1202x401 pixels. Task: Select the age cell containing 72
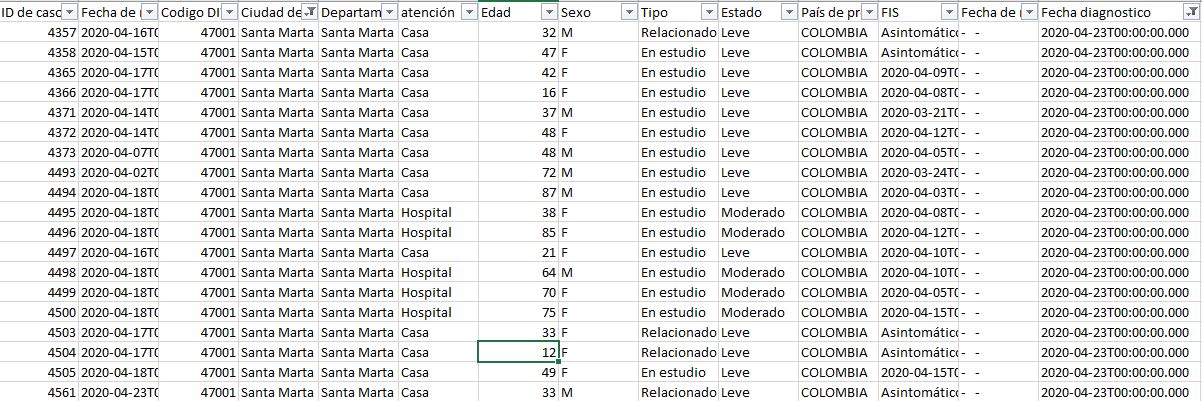tap(518, 172)
